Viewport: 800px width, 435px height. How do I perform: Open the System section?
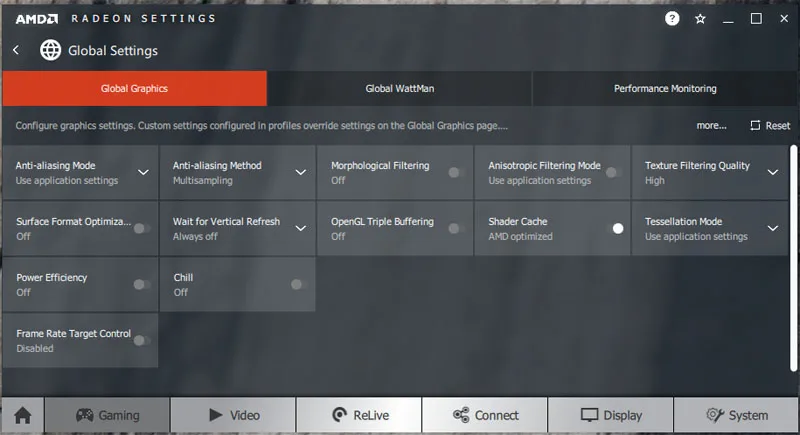coord(736,415)
